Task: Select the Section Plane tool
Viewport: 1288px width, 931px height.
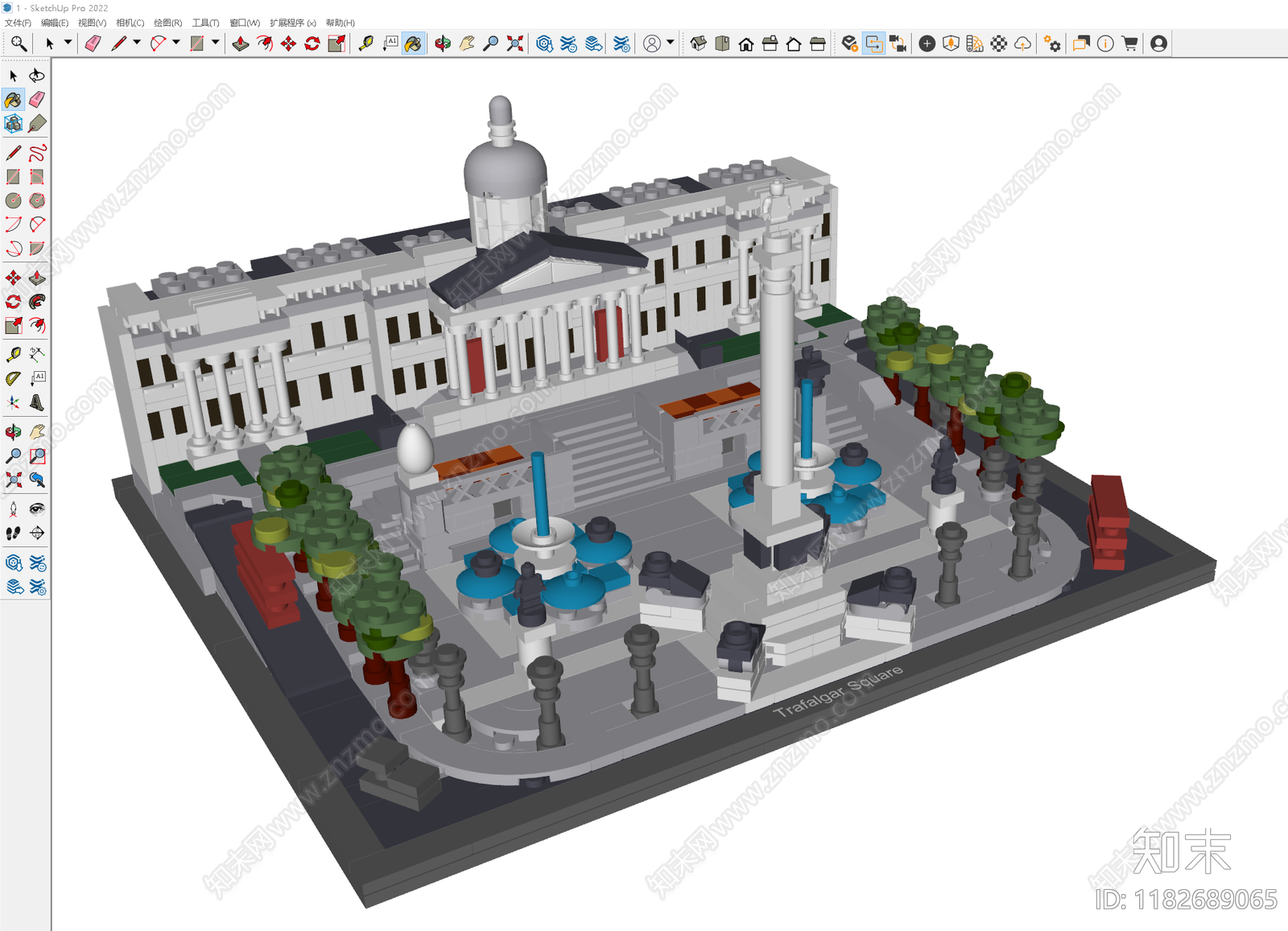Action: click(x=37, y=533)
